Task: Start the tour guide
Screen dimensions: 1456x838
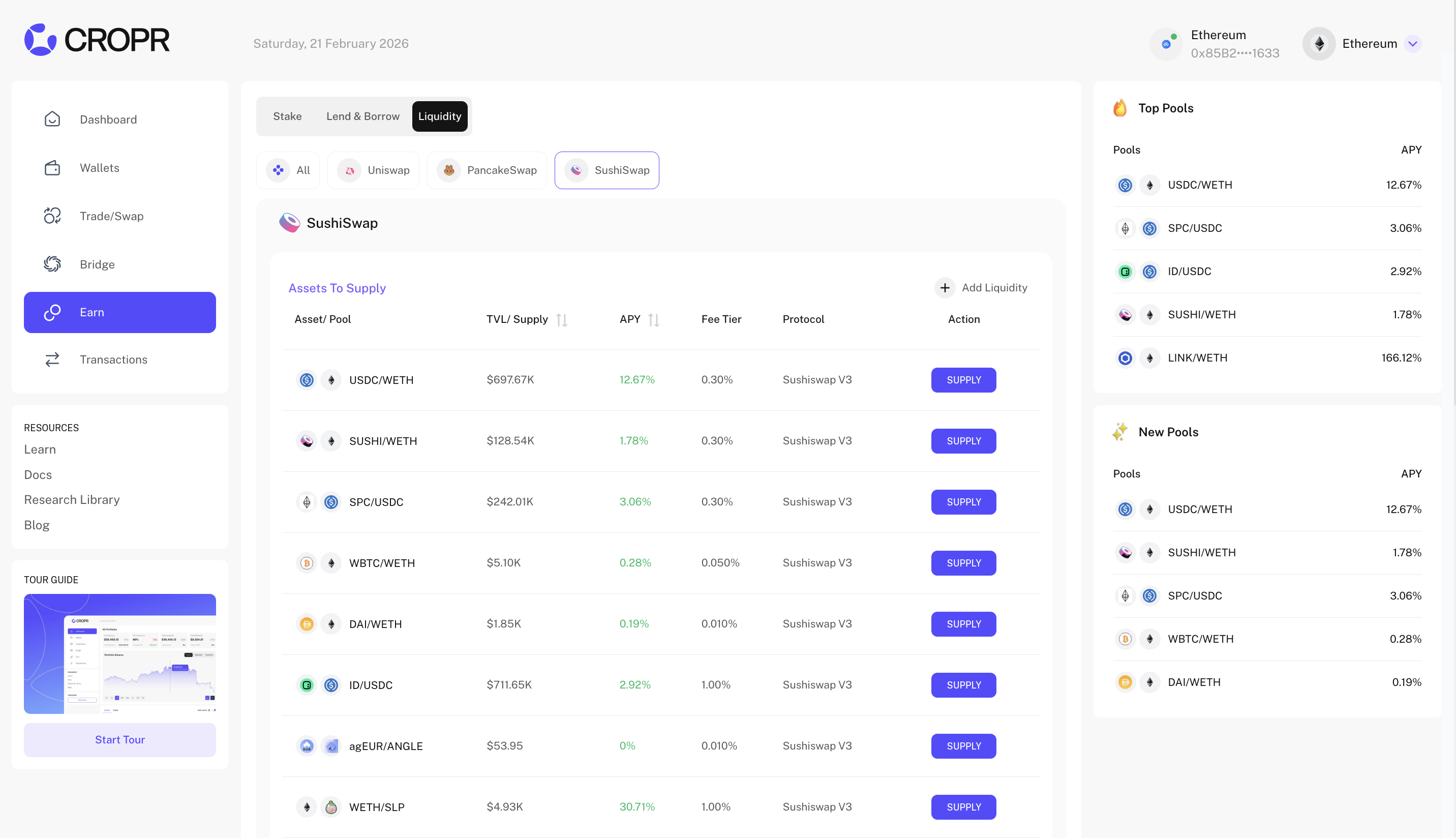Action: click(x=119, y=739)
